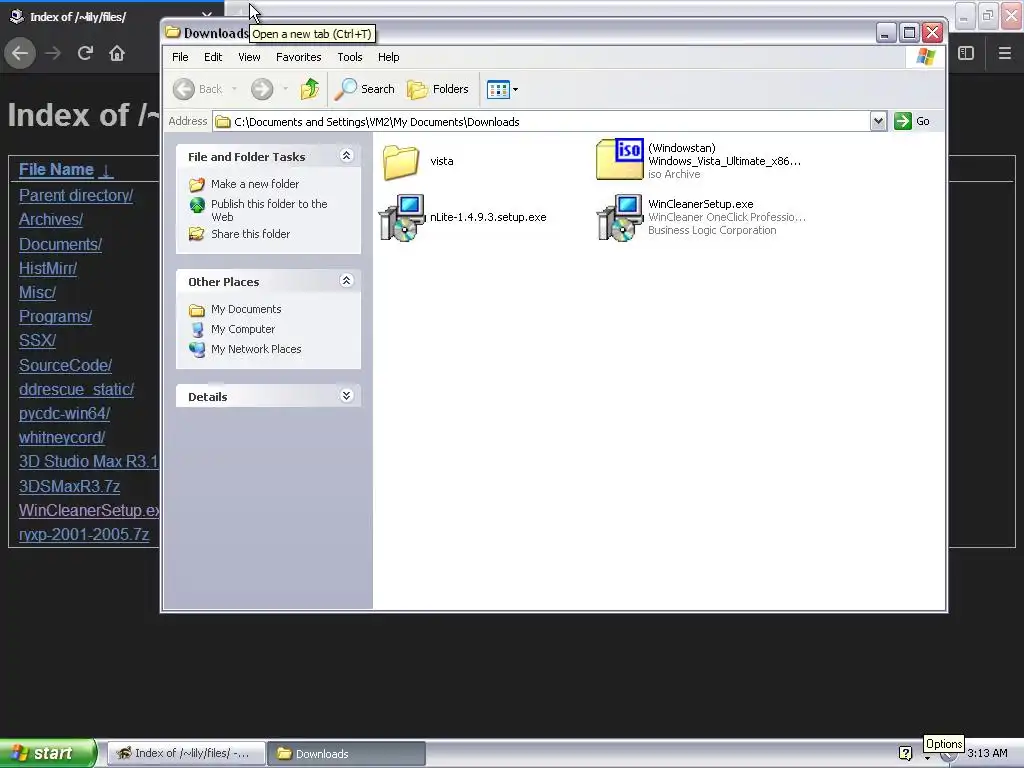Image resolution: width=1024 pixels, height=768 pixels.
Task: Click the browser reload icon
Action: 85,53
